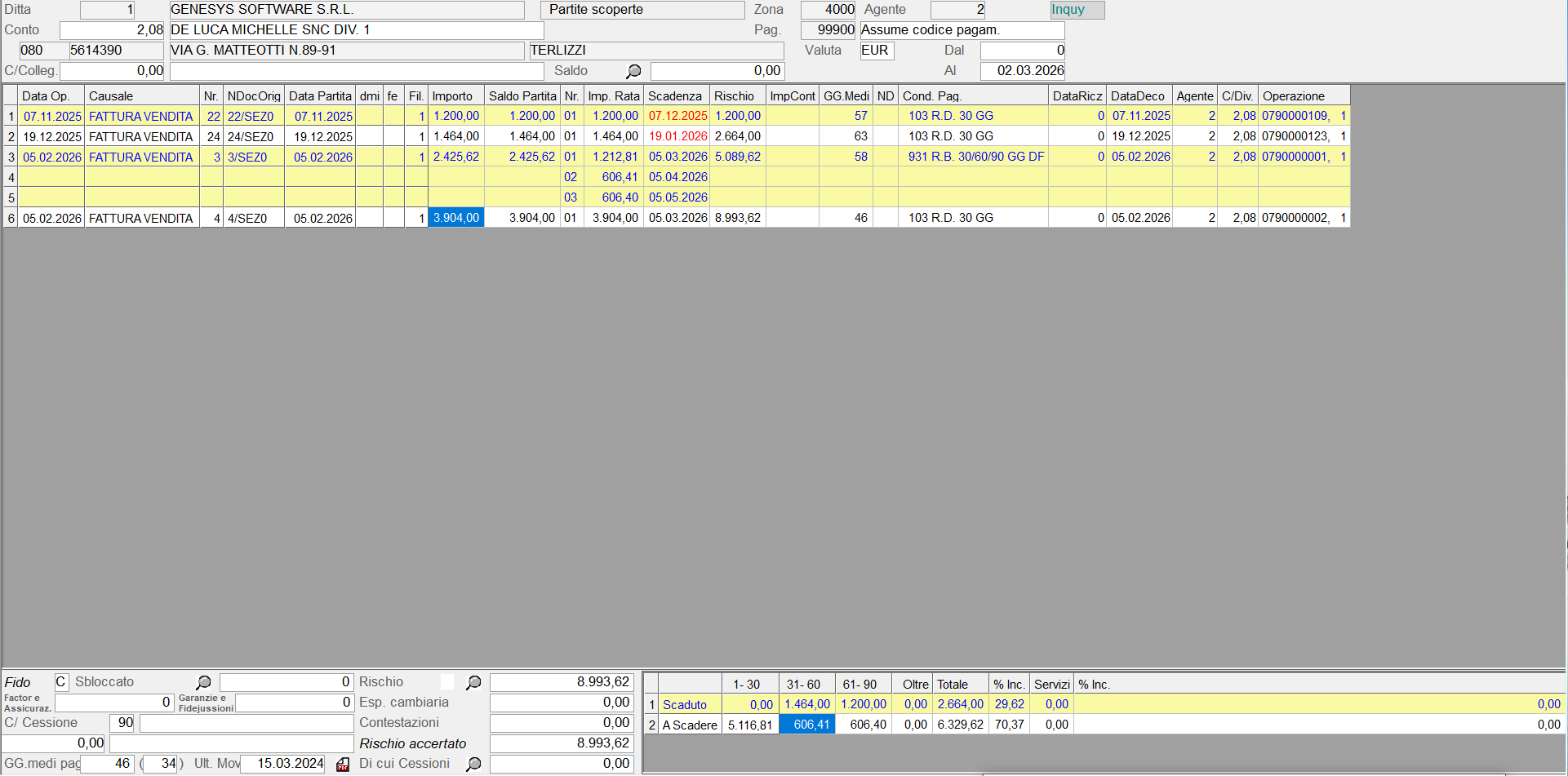Image resolution: width=1568 pixels, height=776 pixels.
Task: Open the Di cui Cessioni magnifier lookup
Action: pyautogui.click(x=473, y=764)
